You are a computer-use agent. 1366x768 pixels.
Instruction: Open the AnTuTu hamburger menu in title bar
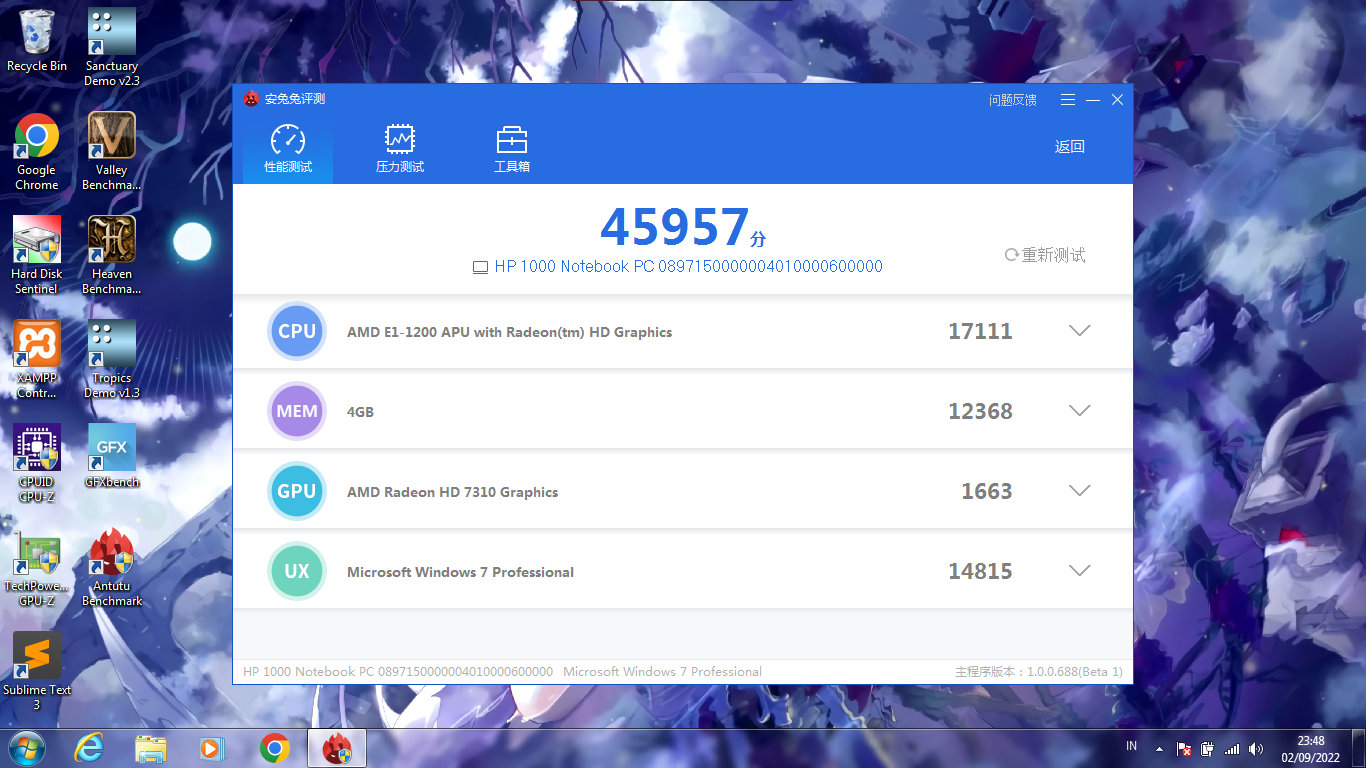pyautogui.click(x=1068, y=100)
